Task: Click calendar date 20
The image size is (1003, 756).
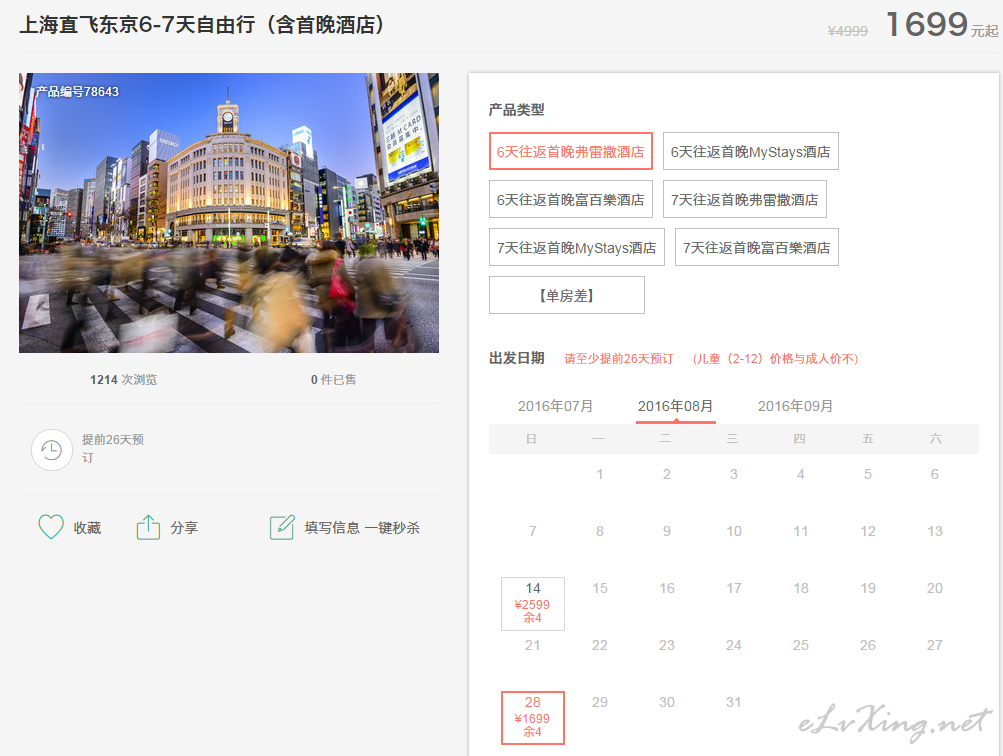Action: point(935,588)
